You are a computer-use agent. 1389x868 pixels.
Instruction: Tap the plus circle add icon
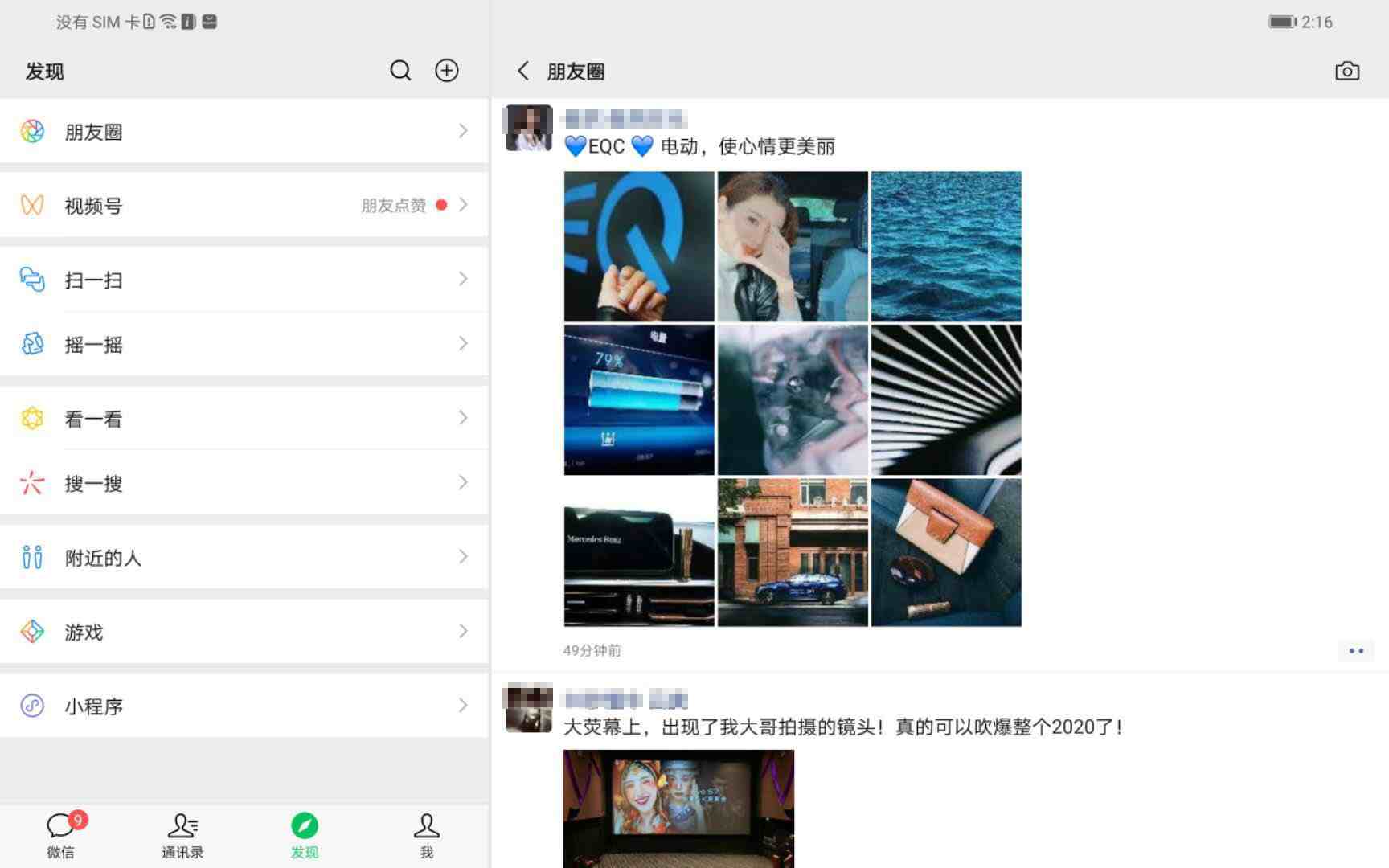pyautogui.click(x=447, y=71)
